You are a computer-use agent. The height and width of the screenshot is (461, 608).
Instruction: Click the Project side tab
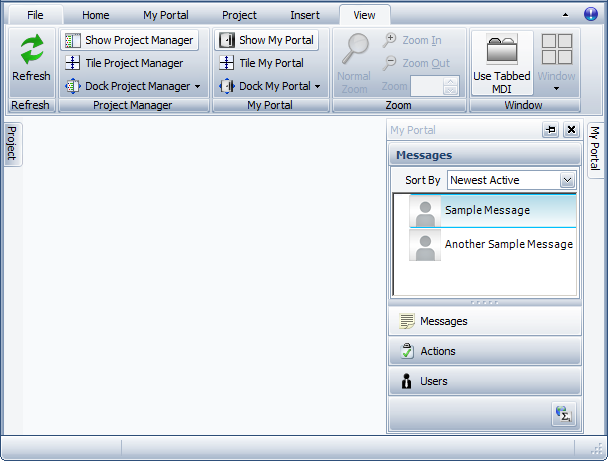click(x=12, y=144)
